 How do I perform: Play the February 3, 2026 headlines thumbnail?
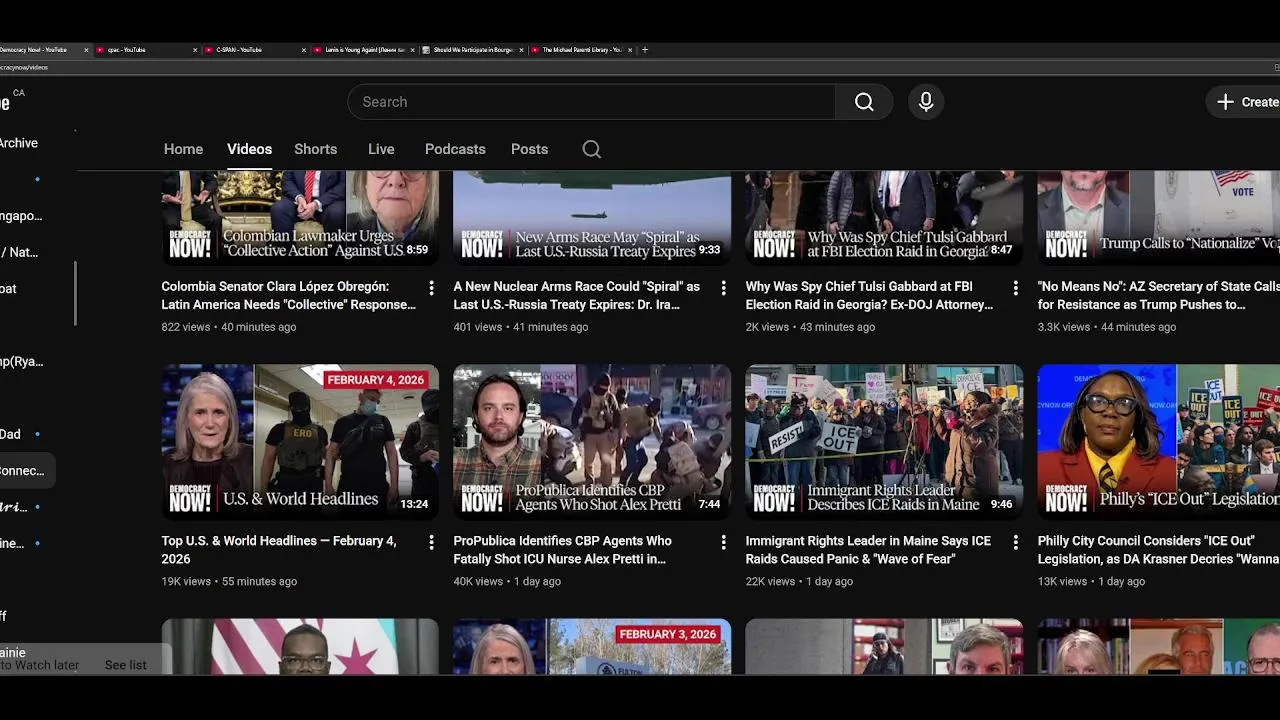tap(592, 646)
